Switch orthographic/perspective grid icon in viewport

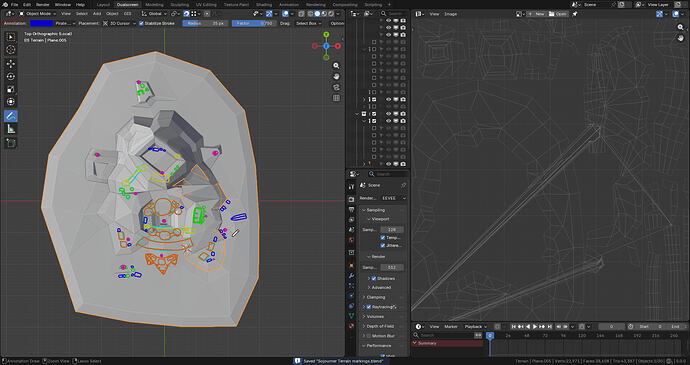pos(336,98)
